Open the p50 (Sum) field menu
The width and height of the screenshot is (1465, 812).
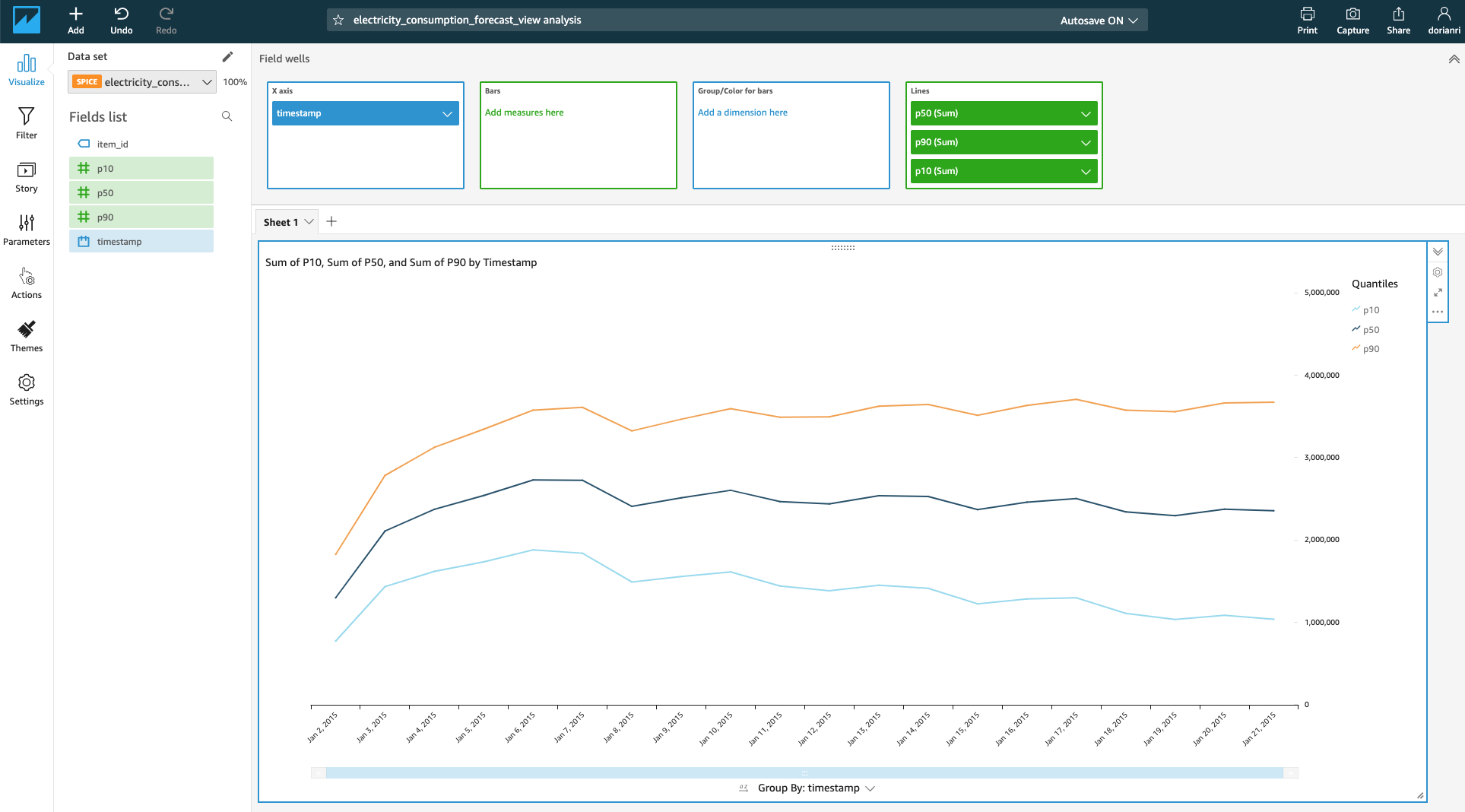click(1086, 113)
